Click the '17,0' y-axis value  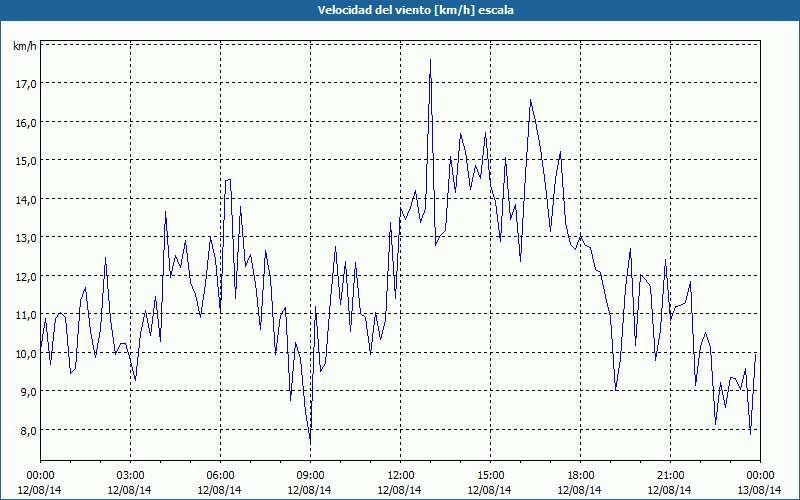[x=26, y=84]
